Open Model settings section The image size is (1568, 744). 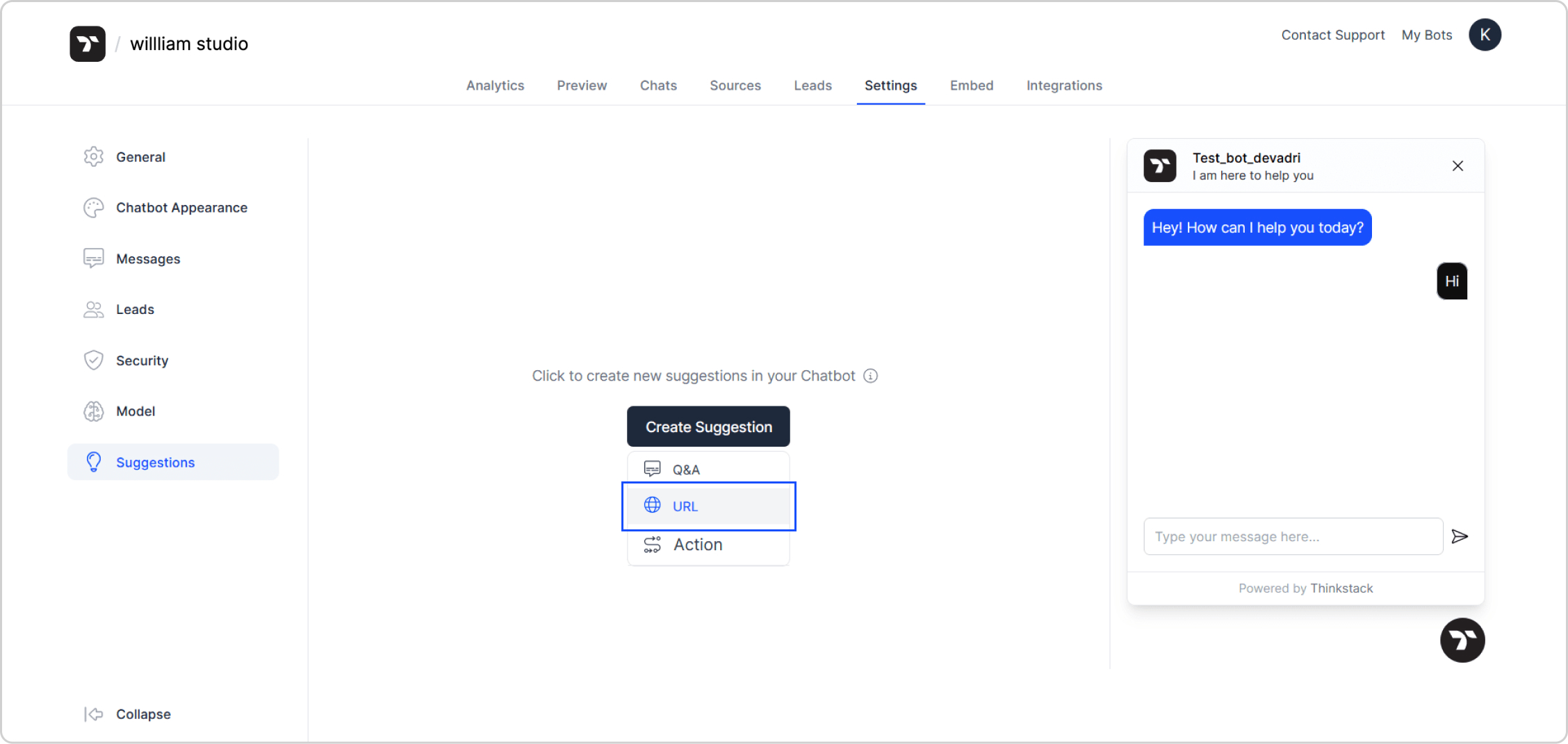[x=173, y=411]
